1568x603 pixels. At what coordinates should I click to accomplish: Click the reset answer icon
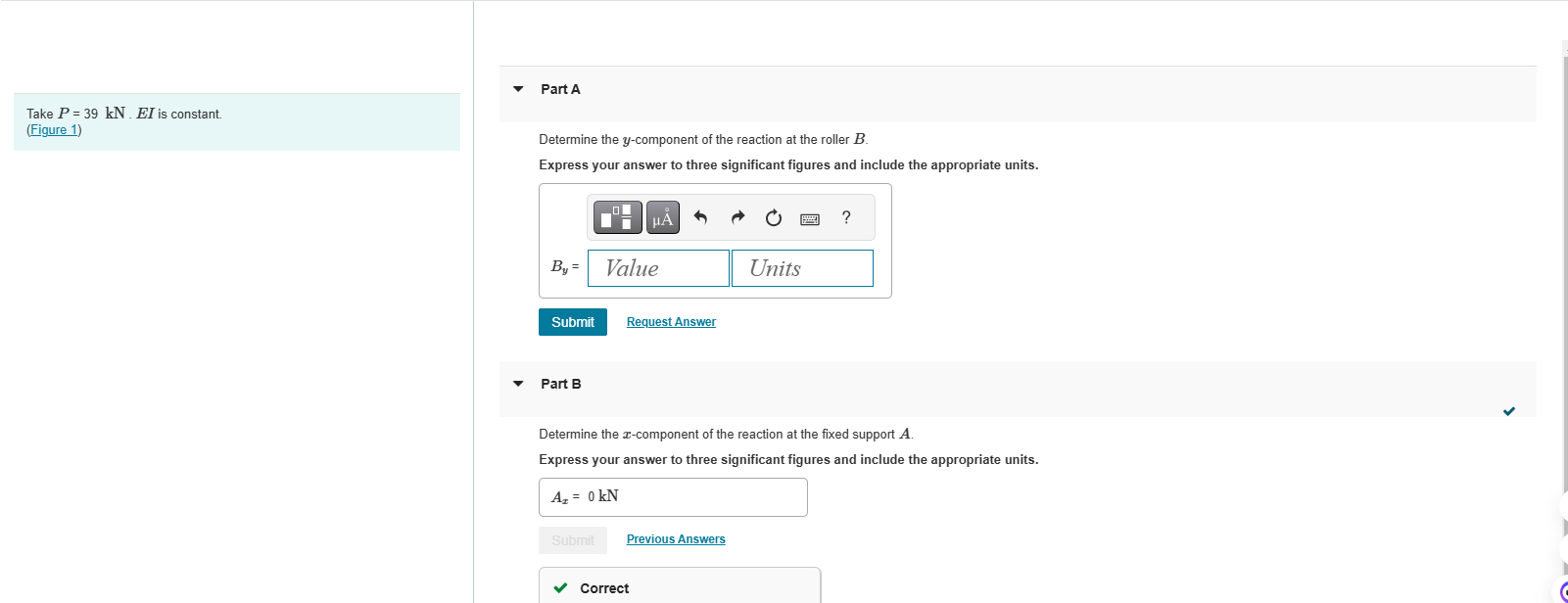click(x=774, y=217)
